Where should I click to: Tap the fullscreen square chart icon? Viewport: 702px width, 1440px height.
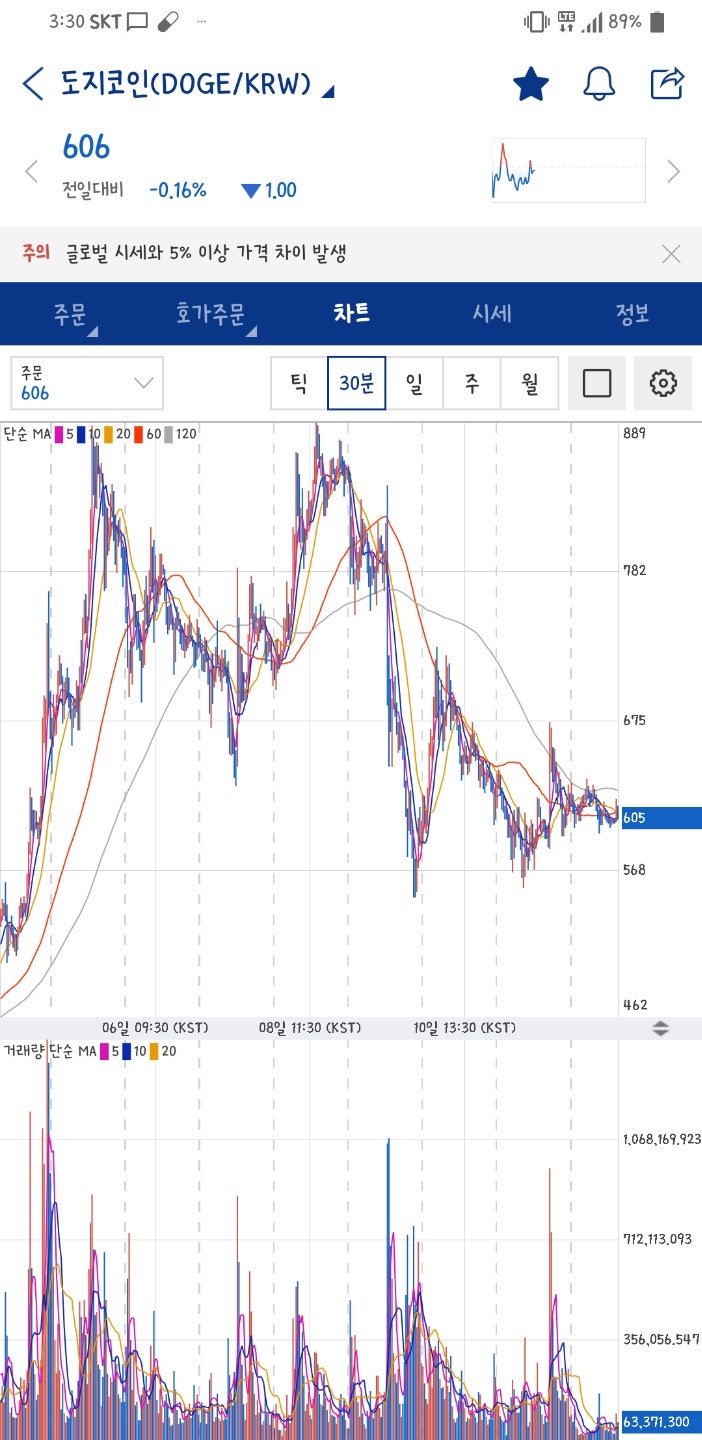[x=597, y=383]
